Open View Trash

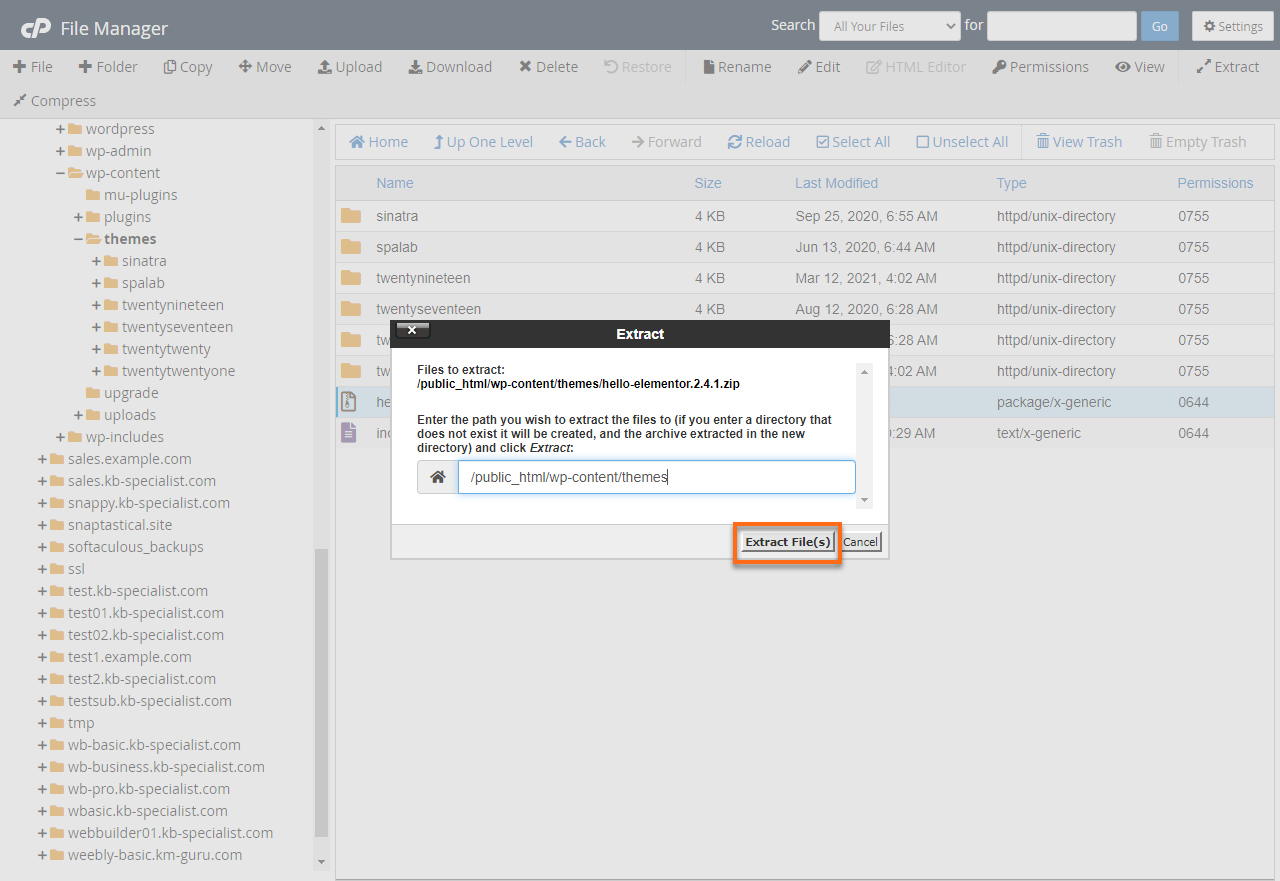(1079, 141)
